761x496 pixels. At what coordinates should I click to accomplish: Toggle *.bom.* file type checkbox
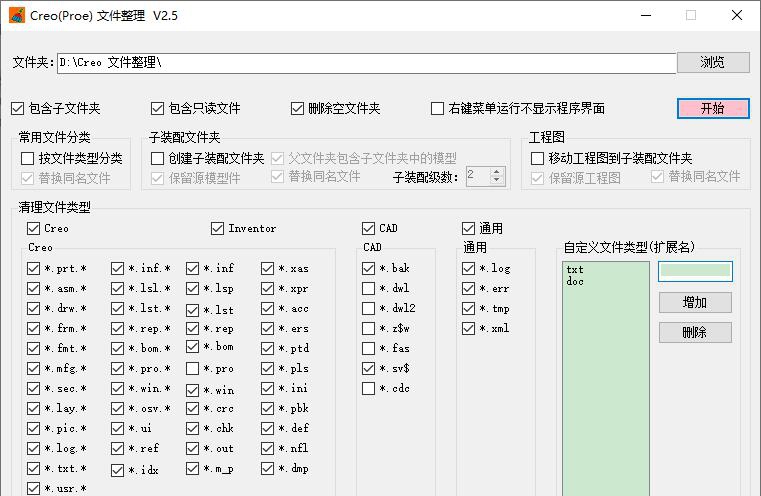pos(117,348)
